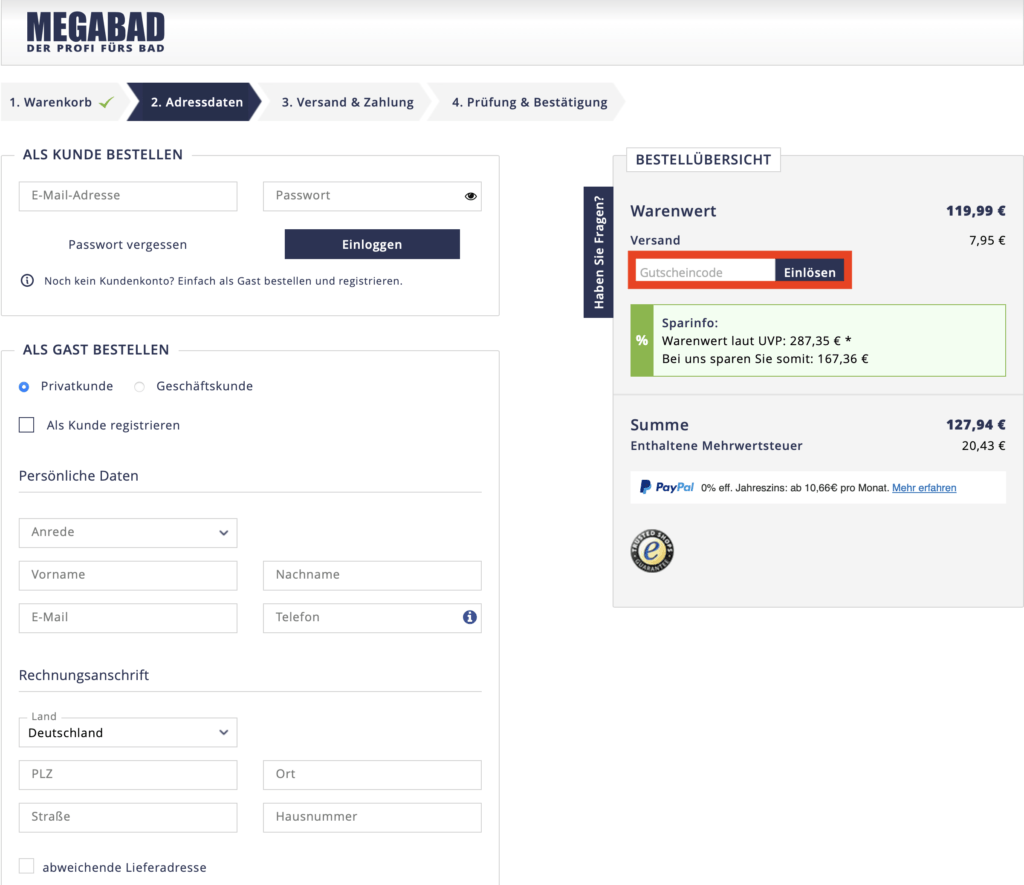
Task: Focus the Gutscheincode field
Action: (705, 272)
